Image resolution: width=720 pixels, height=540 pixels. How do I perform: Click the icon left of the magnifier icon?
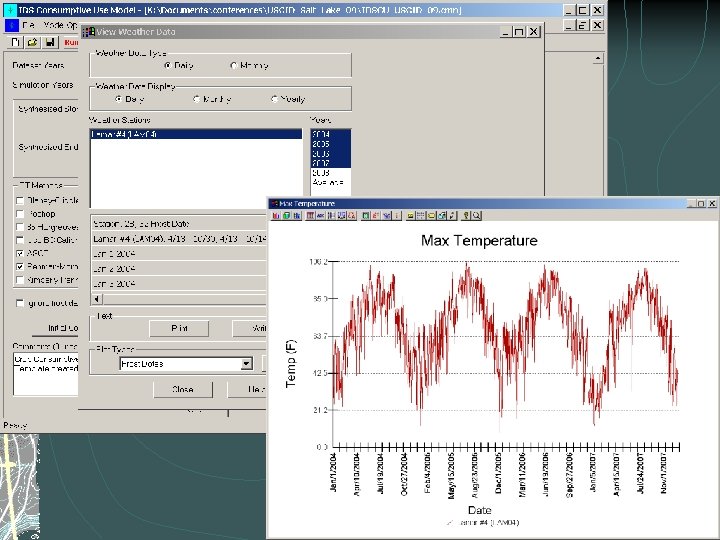[466, 215]
